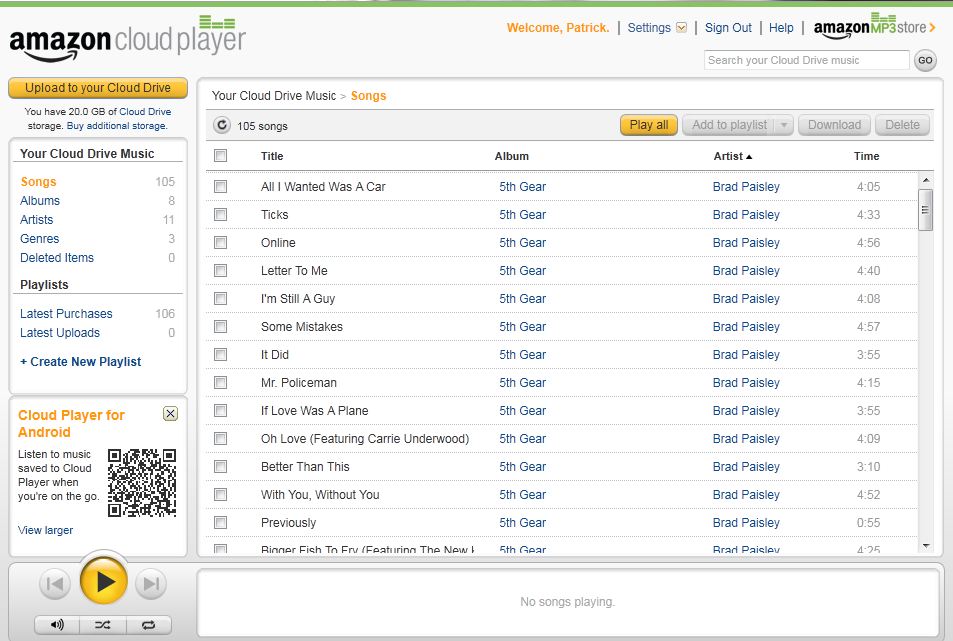
Task: Click the Sign Out link
Action: 728,27
